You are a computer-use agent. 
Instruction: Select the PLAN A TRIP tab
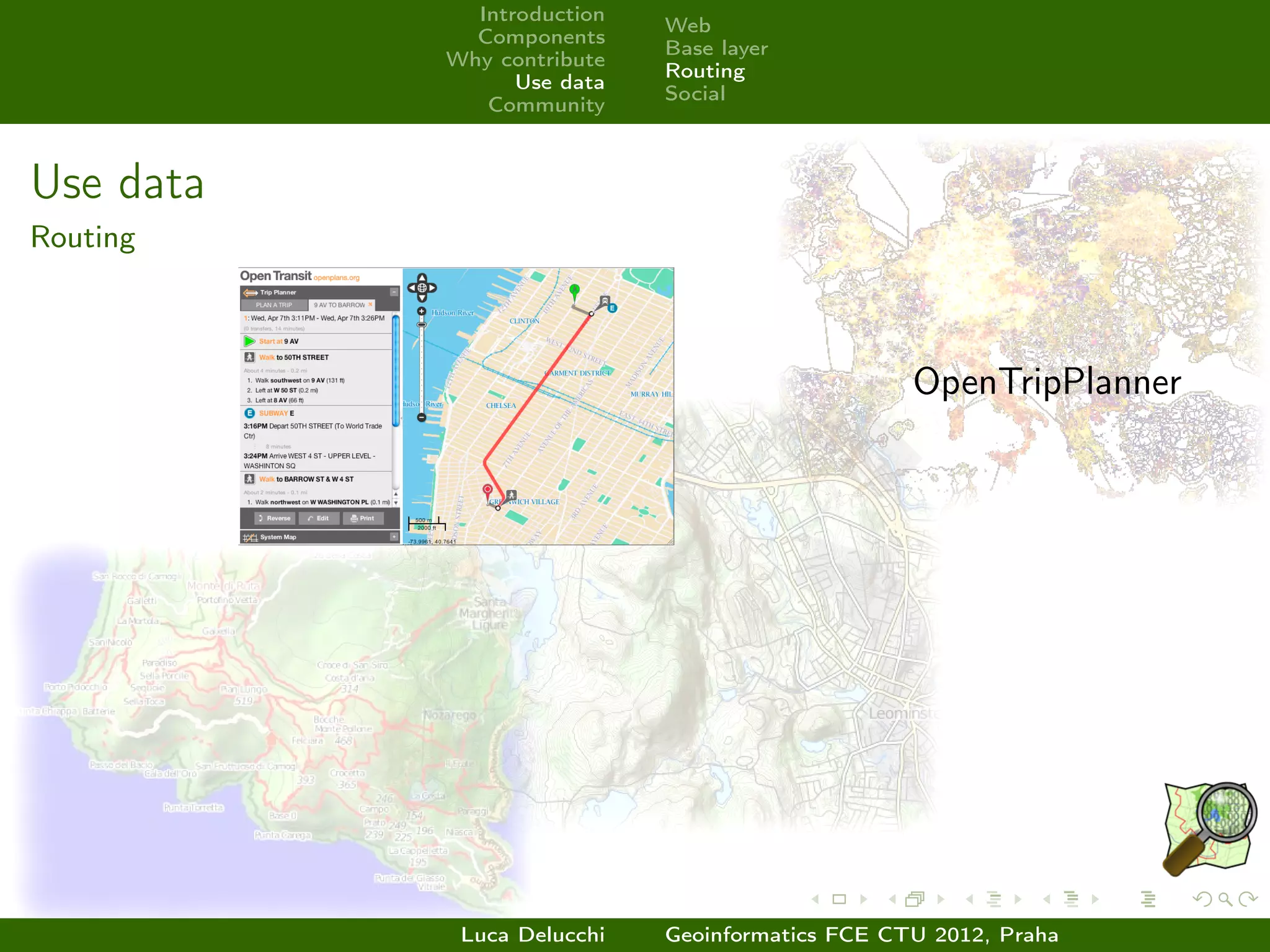pyautogui.click(x=274, y=305)
